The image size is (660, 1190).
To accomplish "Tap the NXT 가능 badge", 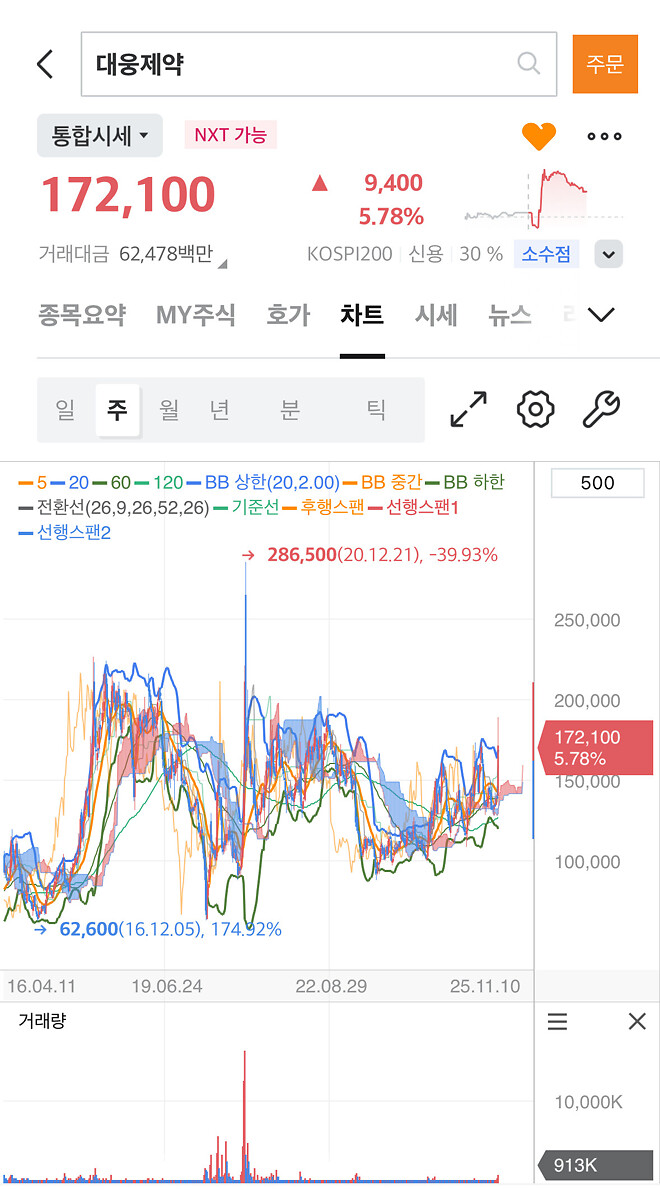I will pyautogui.click(x=231, y=135).
